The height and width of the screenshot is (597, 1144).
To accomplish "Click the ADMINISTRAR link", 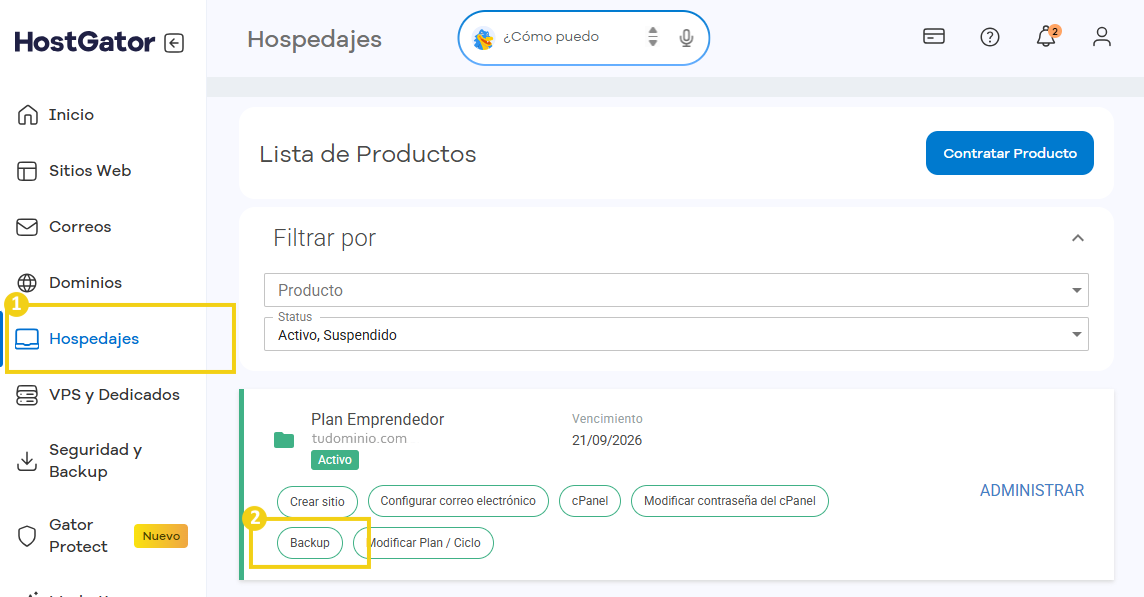I will pos(1032,490).
